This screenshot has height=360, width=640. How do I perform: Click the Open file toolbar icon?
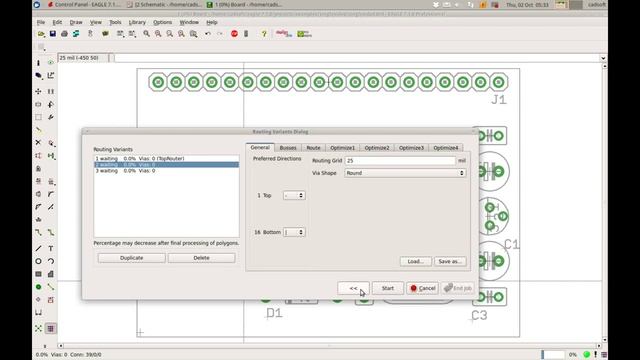(41, 34)
